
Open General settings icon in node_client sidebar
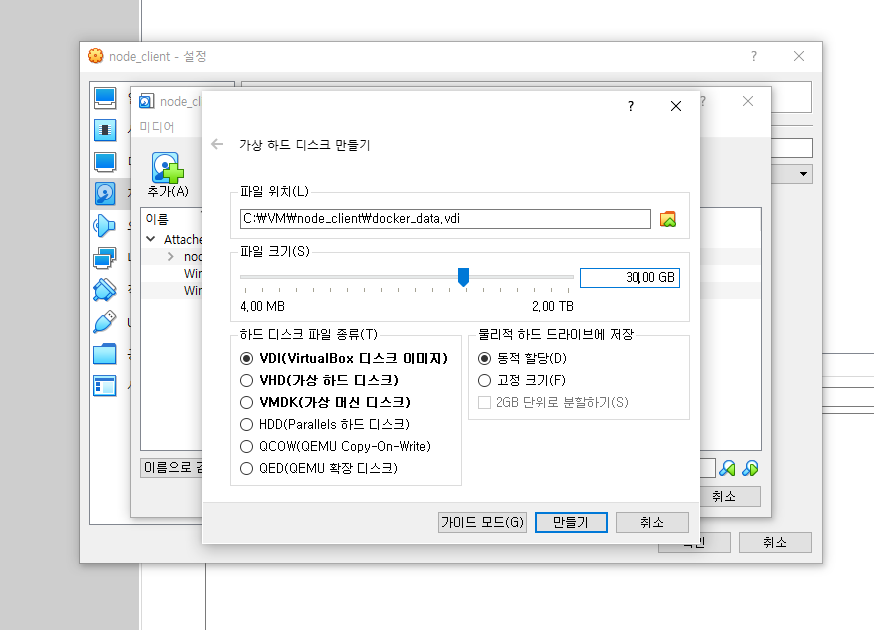click(105, 98)
